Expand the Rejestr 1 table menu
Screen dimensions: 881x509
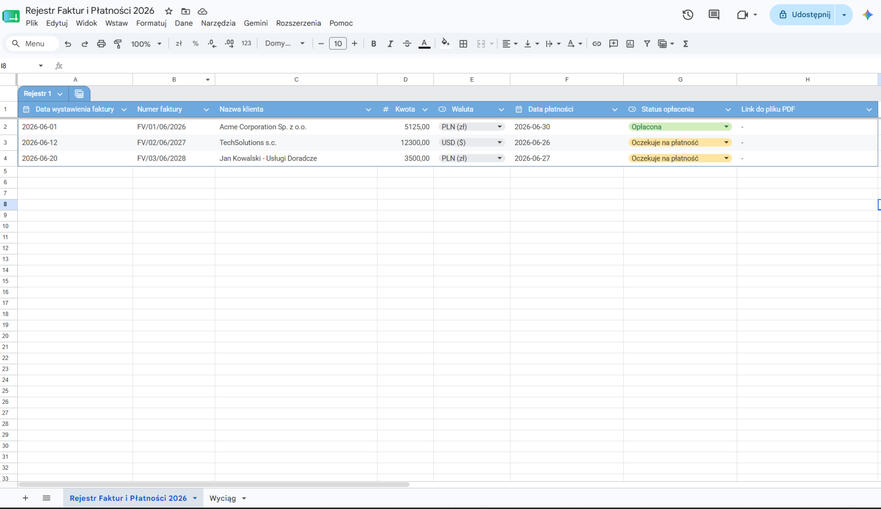click(60, 94)
